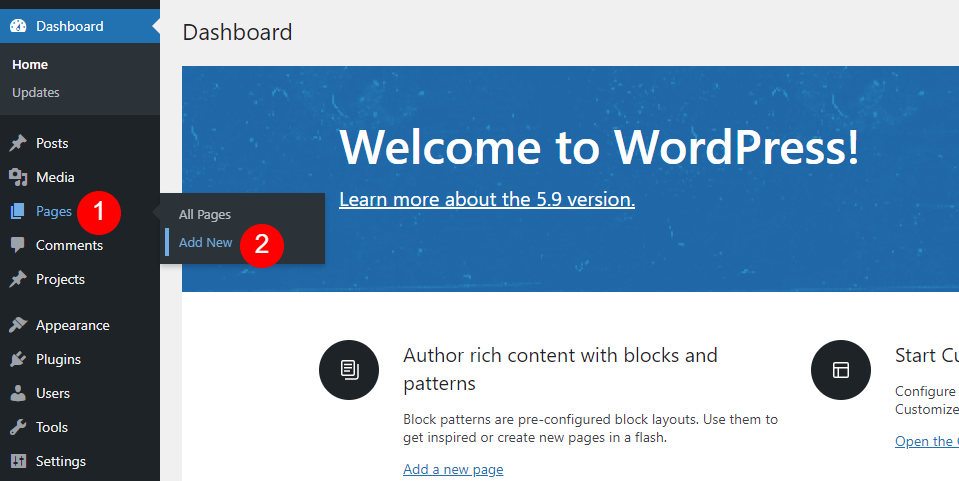
Task: Click the Open the link under Start Cu
Action: click(x=927, y=441)
